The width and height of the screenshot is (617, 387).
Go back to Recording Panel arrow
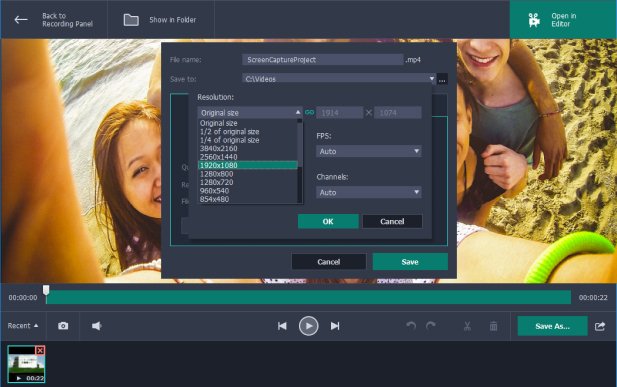click(21, 20)
